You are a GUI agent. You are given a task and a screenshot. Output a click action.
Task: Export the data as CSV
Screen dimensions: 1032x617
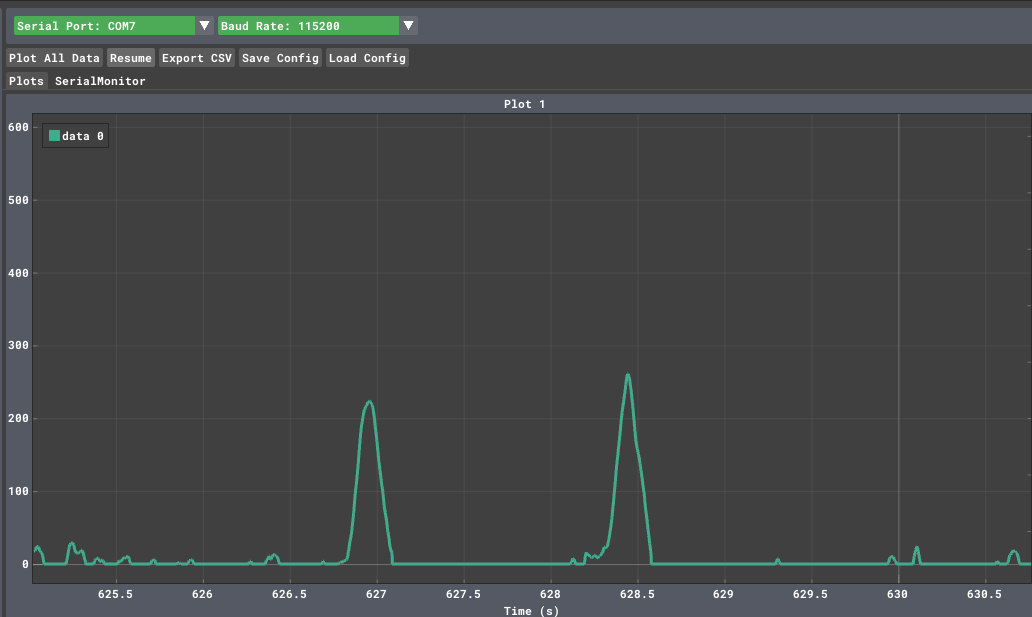[197, 58]
